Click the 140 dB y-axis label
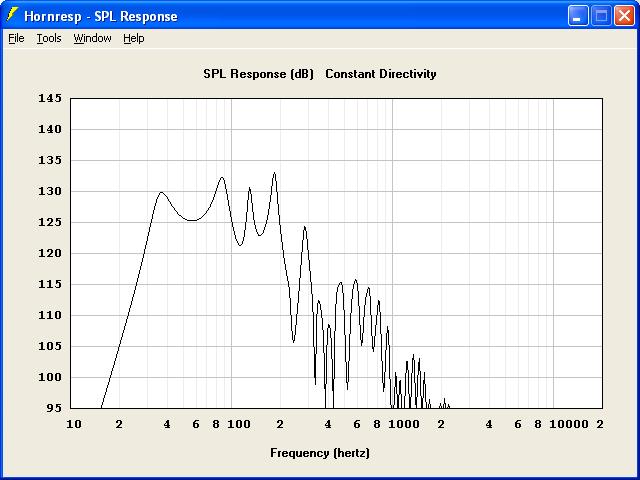Image resolution: width=640 pixels, height=480 pixels. [50, 129]
